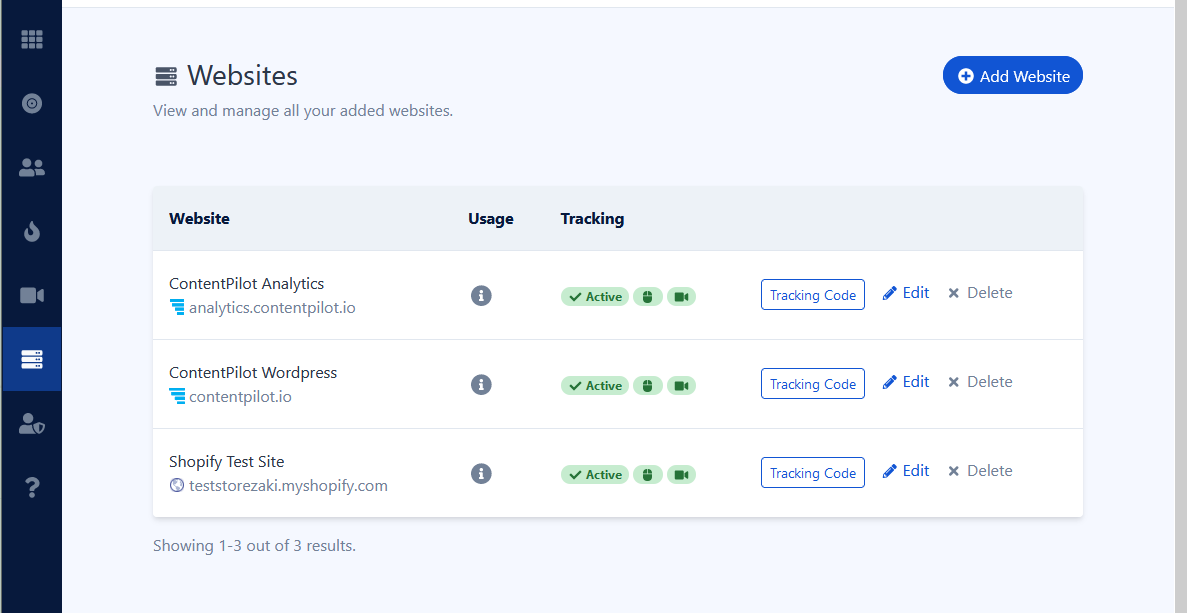This screenshot has height=613, width=1187.
Task: Click the Shopify Test Site name
Action: point(226,462)
